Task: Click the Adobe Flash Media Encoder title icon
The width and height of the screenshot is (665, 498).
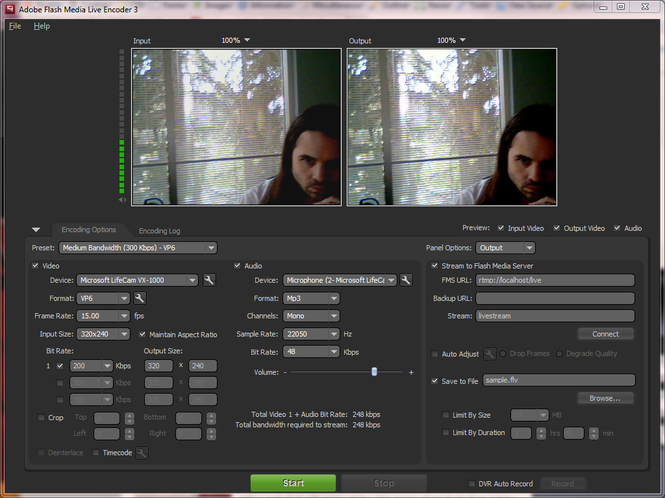Action: [x=9, y=9]
